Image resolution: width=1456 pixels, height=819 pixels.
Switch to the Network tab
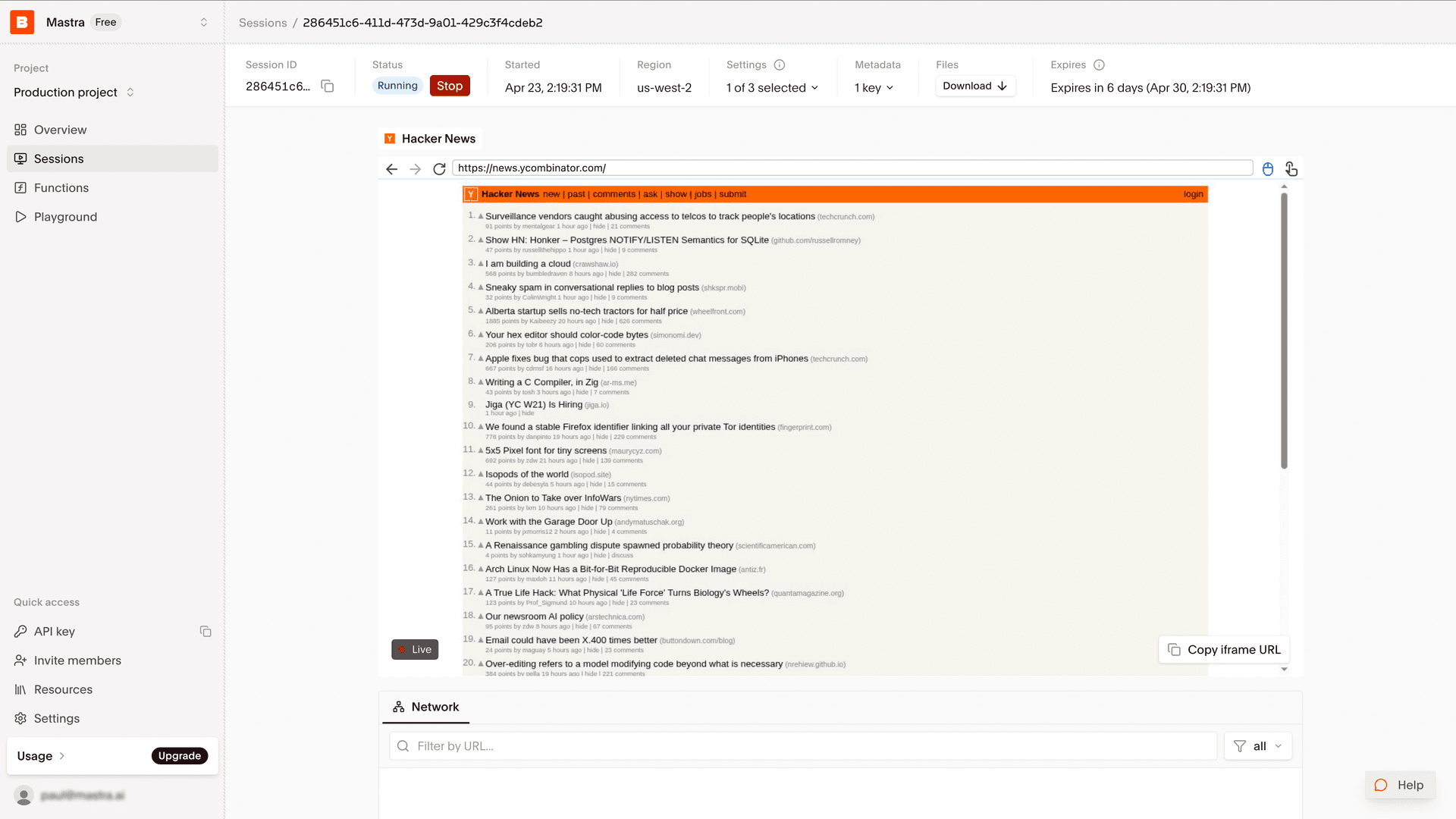[425, 707]
